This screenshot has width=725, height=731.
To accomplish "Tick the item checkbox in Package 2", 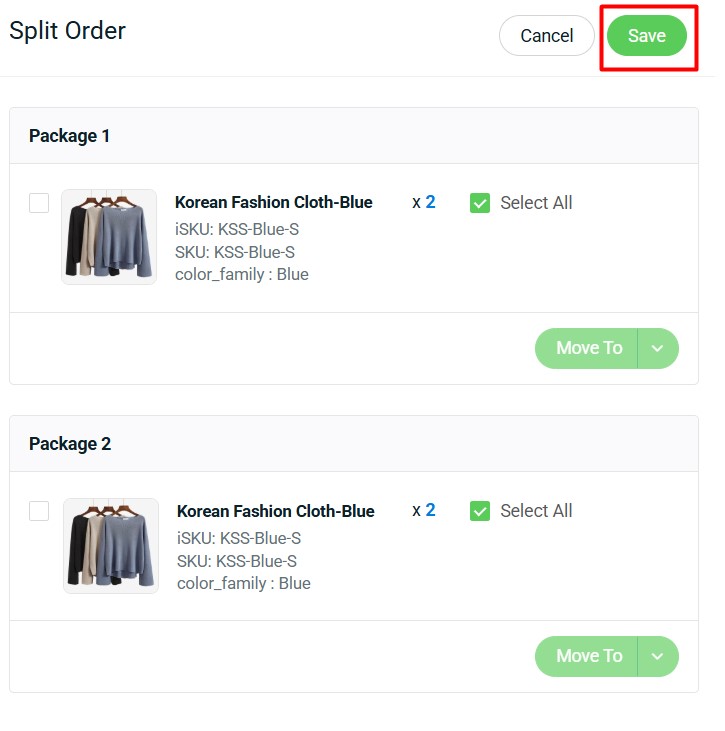I will coord(39,511).
